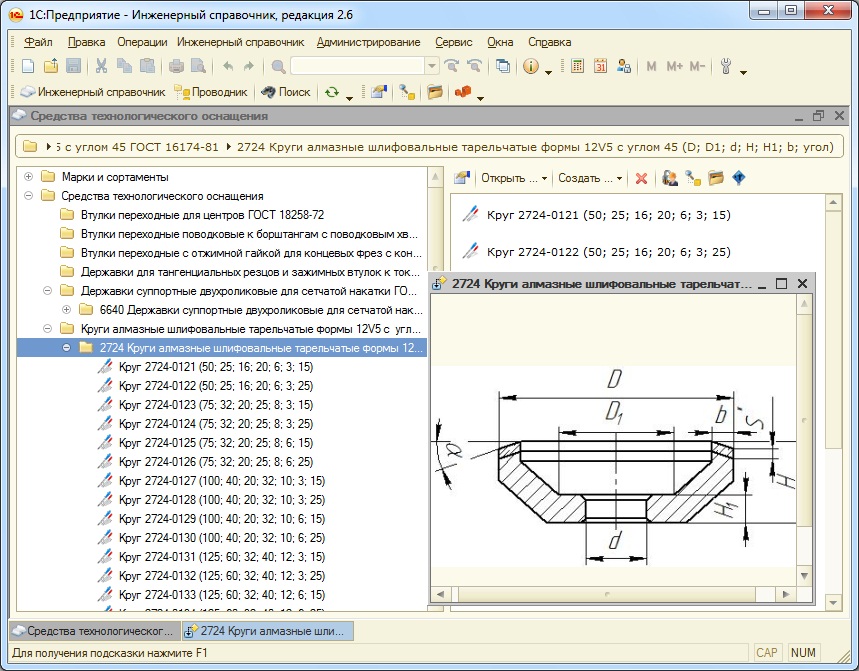The image size is (859, 671).
Task: Click the M+ memory toolbar button
Action: [x=674, y=66]
